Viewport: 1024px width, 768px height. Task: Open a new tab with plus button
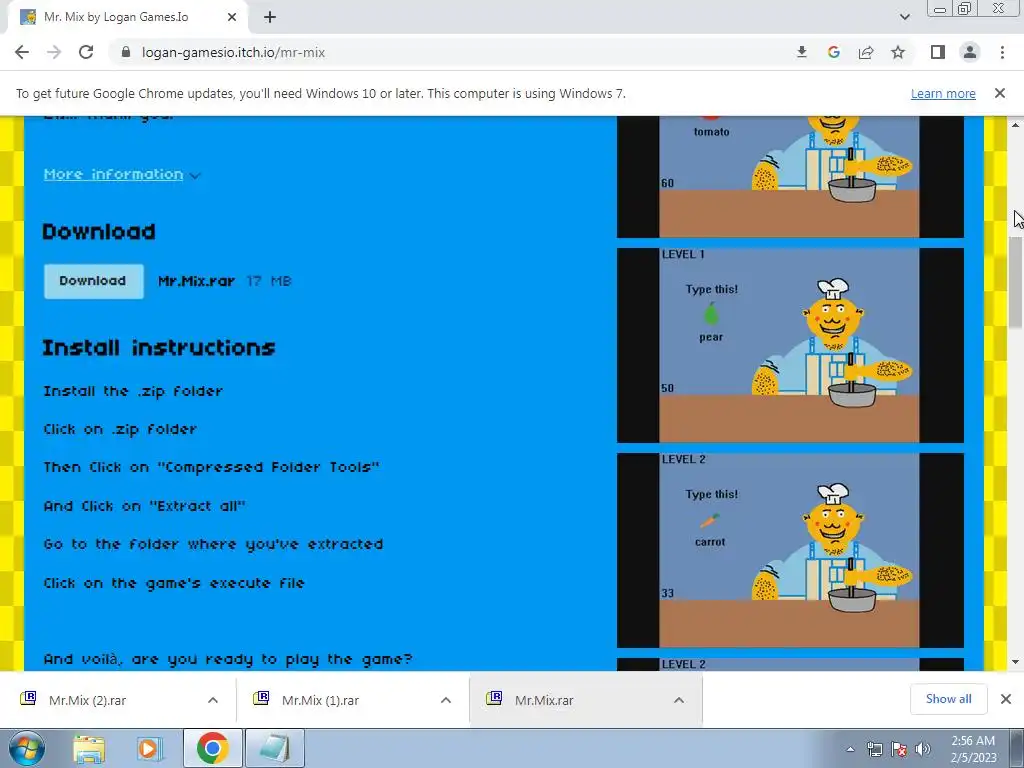[270, 17]
